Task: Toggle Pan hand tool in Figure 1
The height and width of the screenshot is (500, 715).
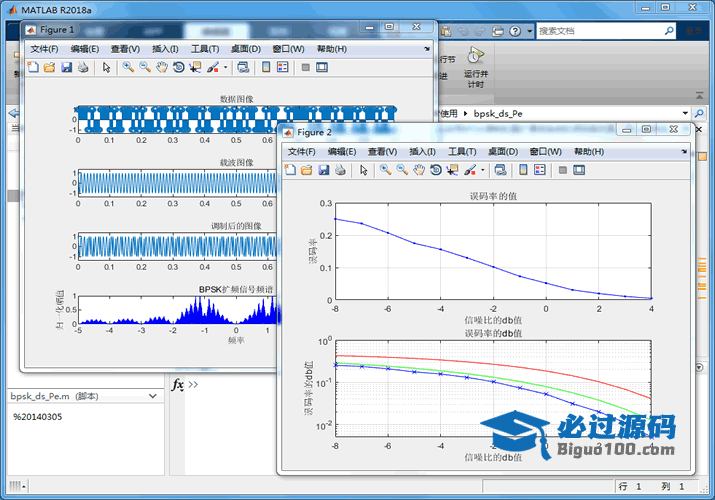Action: [161, 68]
